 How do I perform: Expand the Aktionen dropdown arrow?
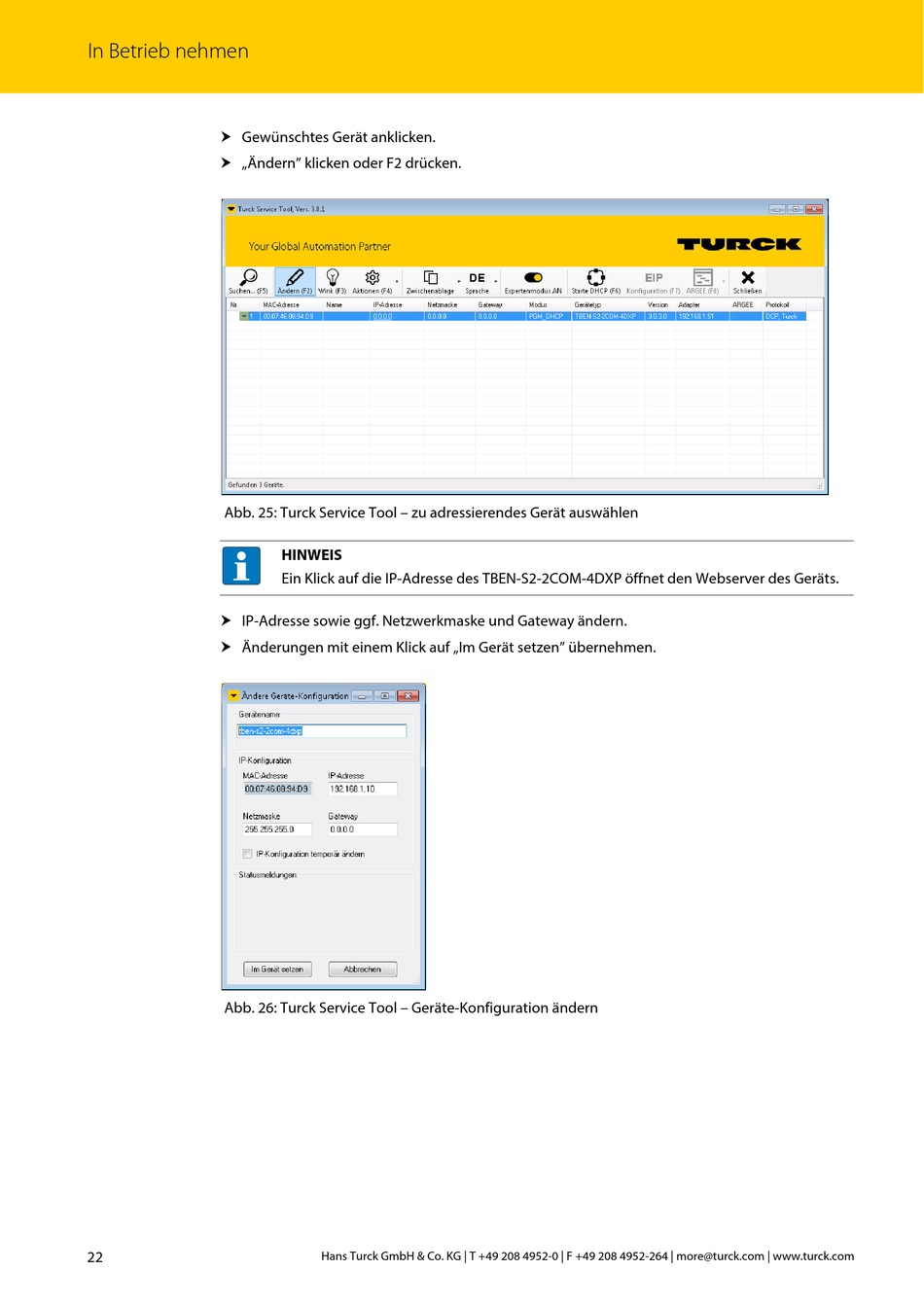pyautogui.click(x=397, y=282)
